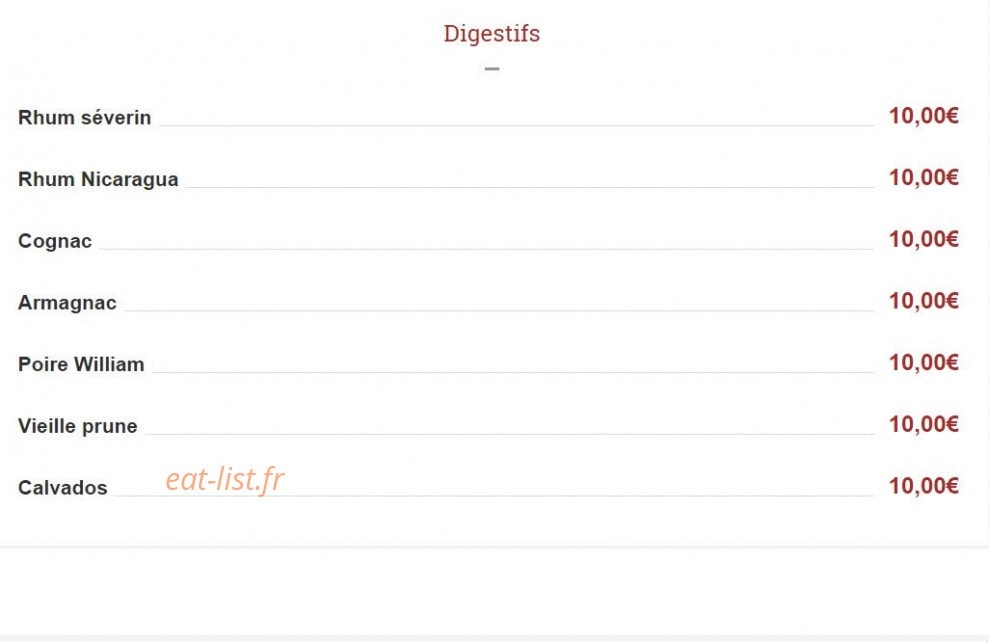Open the eat-list.fr watermark link
Screen dimensions: 989x643
coord(225,480)
